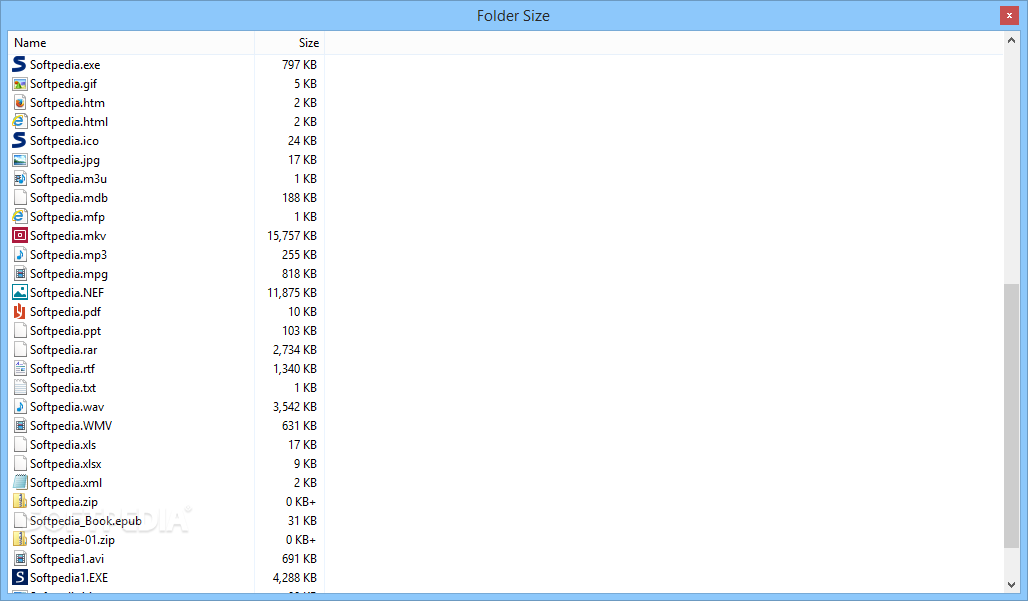Click the scrollbar up arrow
The image size is (1028, 601).
[1011, 41]
